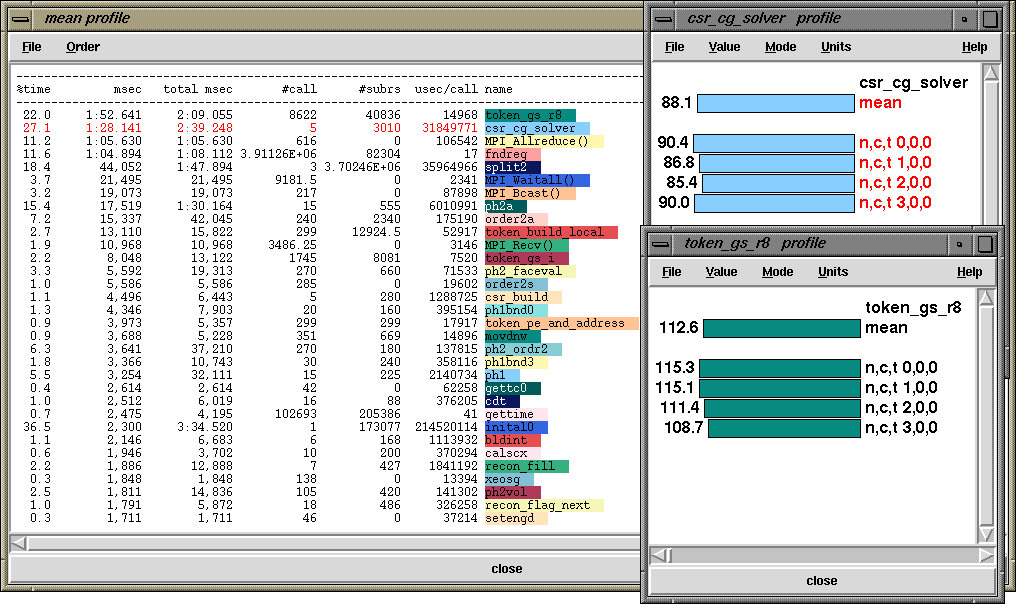Select token_gs_r8 in the mean profile list
The image size is (1016, 604).
click(530, 115)
